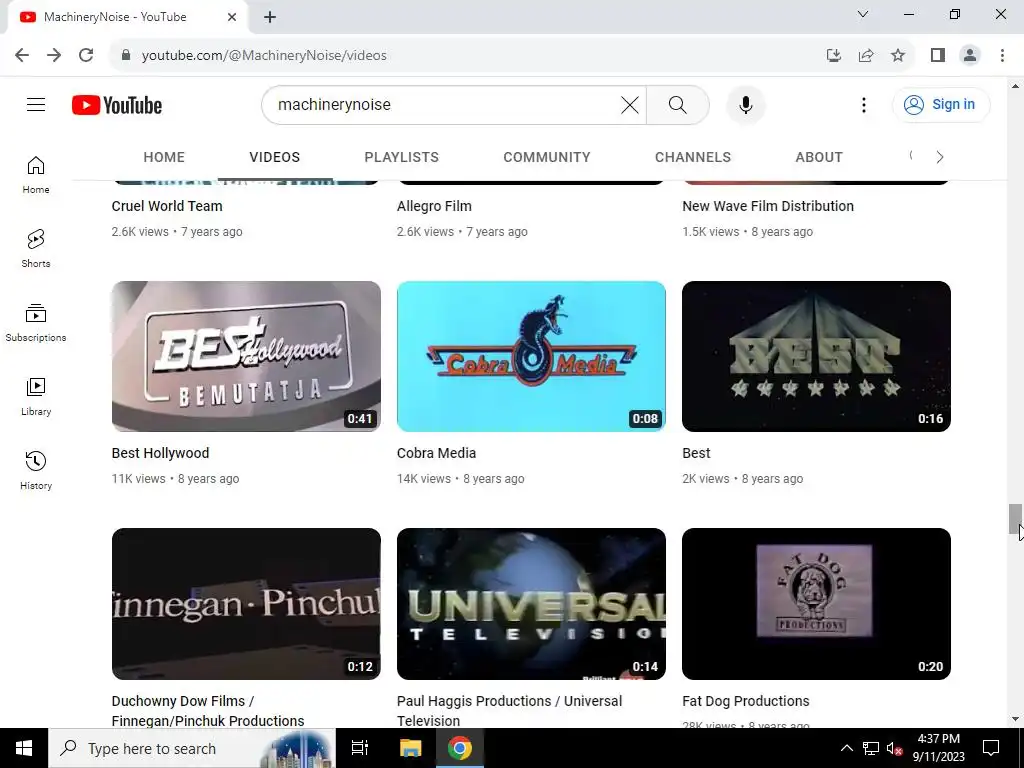Open the Chrome profile avatar

(x=970, y=56)
